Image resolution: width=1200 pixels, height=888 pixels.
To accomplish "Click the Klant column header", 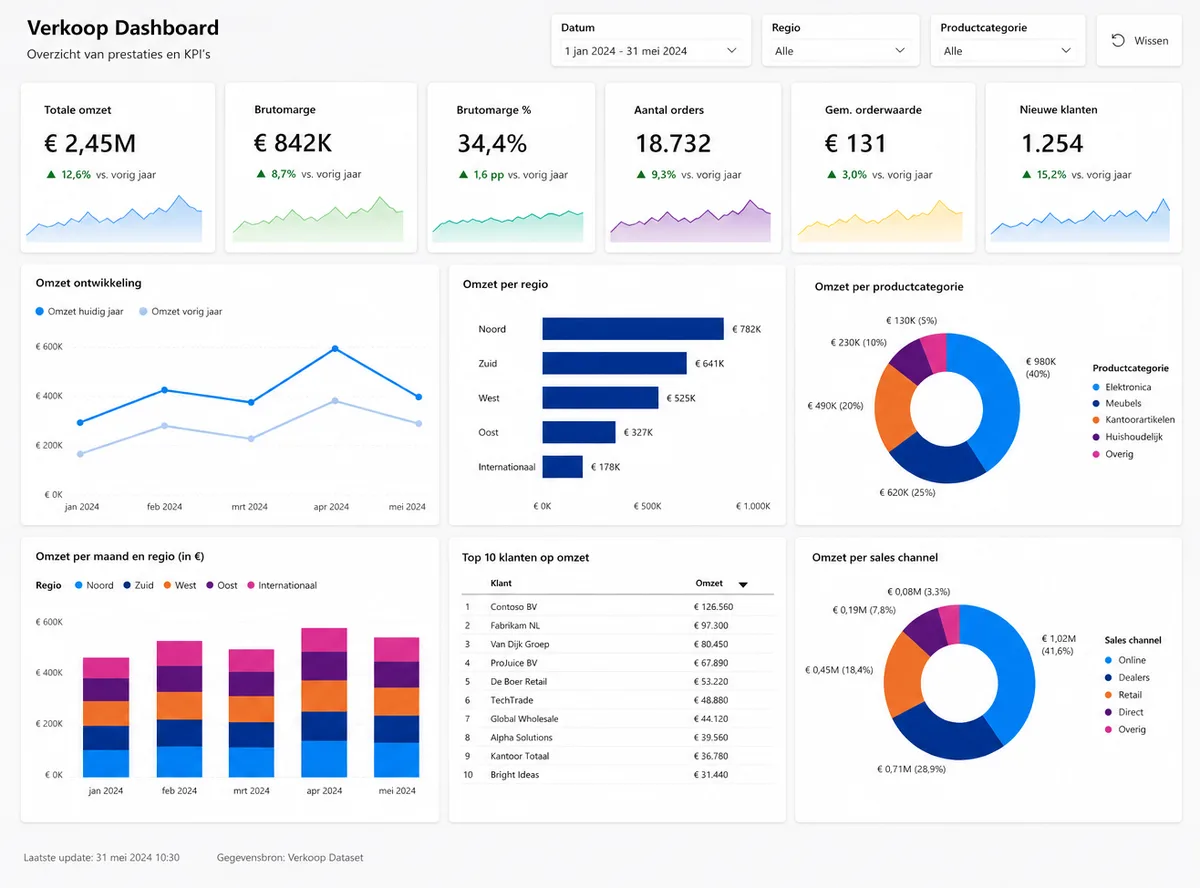I will click(x=501, y=583).
